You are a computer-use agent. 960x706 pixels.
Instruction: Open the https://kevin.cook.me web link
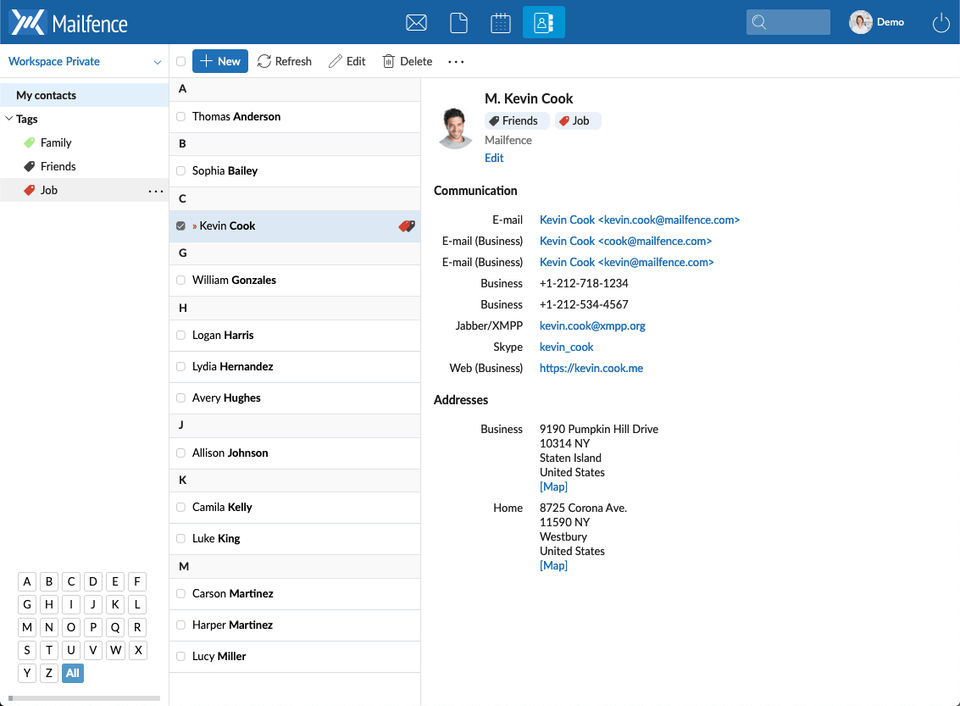(591, 368)
